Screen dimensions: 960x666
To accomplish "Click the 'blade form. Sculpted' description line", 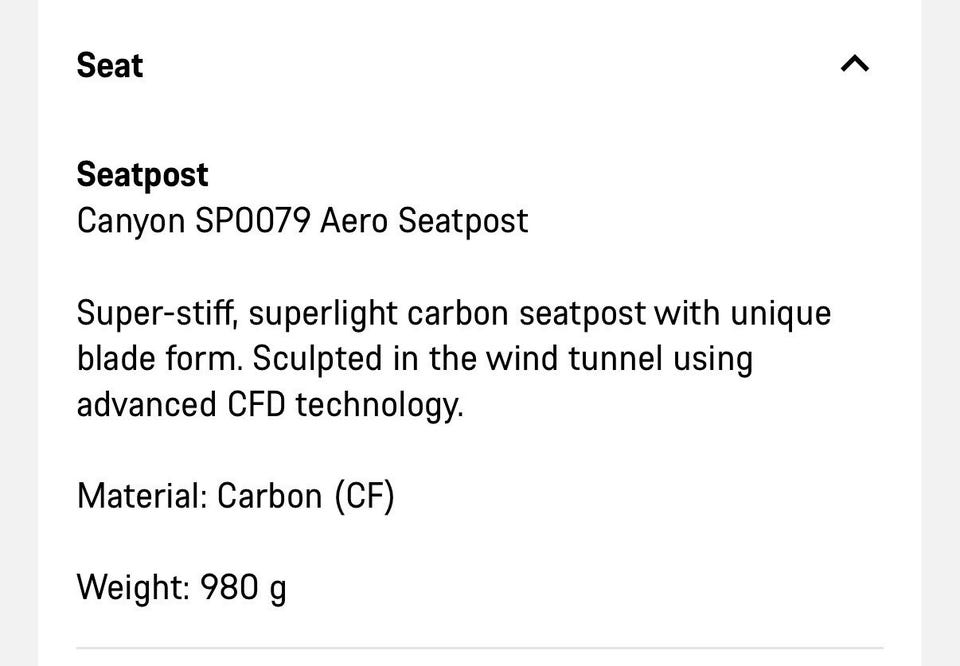I will 414,359.
